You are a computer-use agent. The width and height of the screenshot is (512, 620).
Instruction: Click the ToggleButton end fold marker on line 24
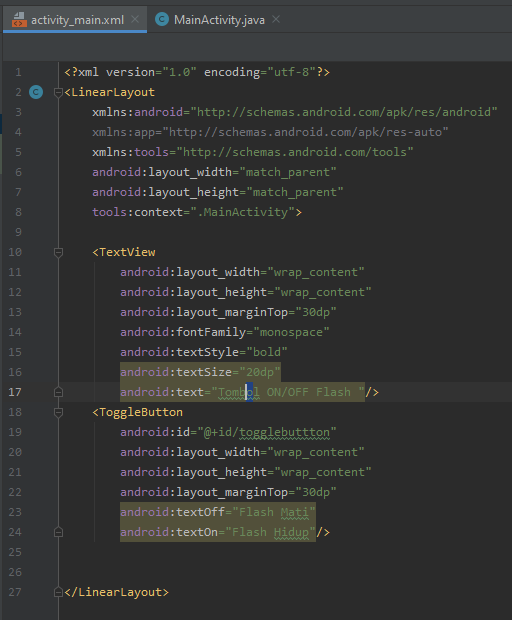(58, 532)
